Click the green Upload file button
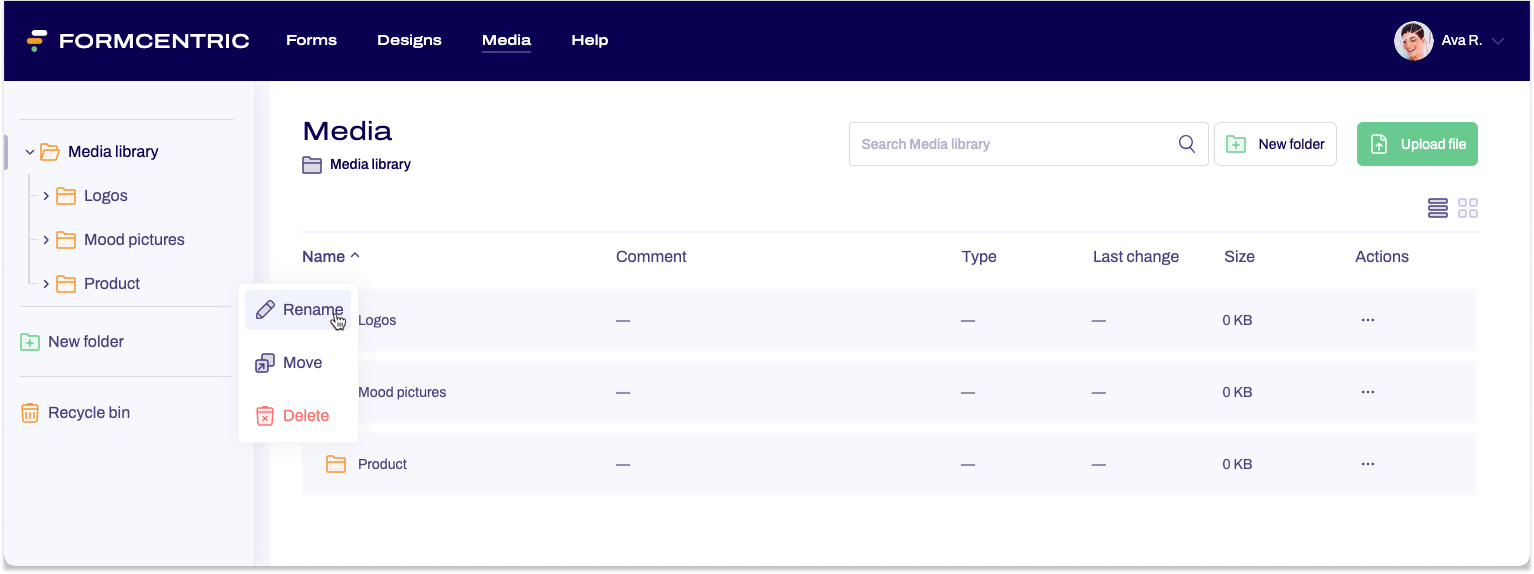 (1416, 144)
